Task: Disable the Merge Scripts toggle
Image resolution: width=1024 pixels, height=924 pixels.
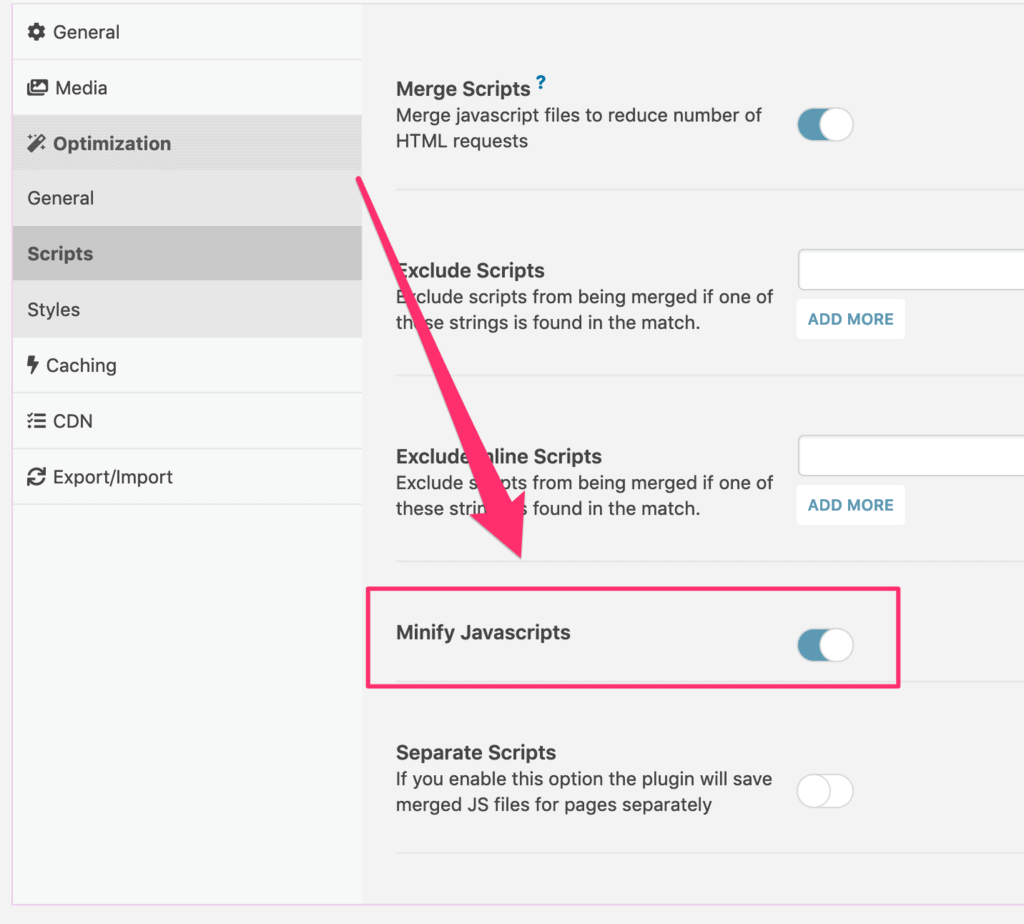Action: pos(824,124)
